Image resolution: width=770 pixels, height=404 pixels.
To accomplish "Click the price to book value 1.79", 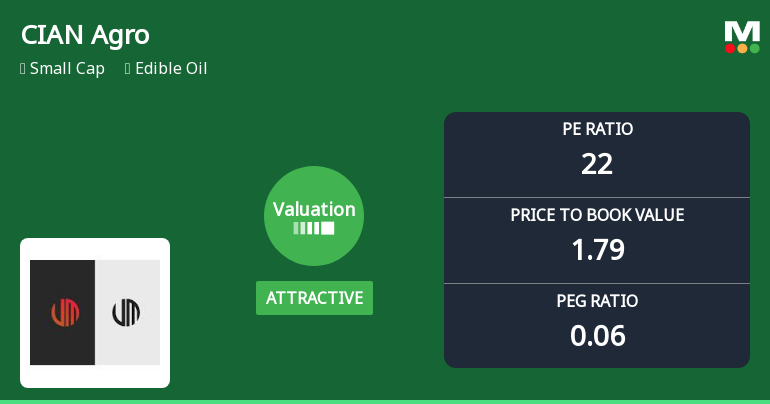I will [x=597, y=250].
